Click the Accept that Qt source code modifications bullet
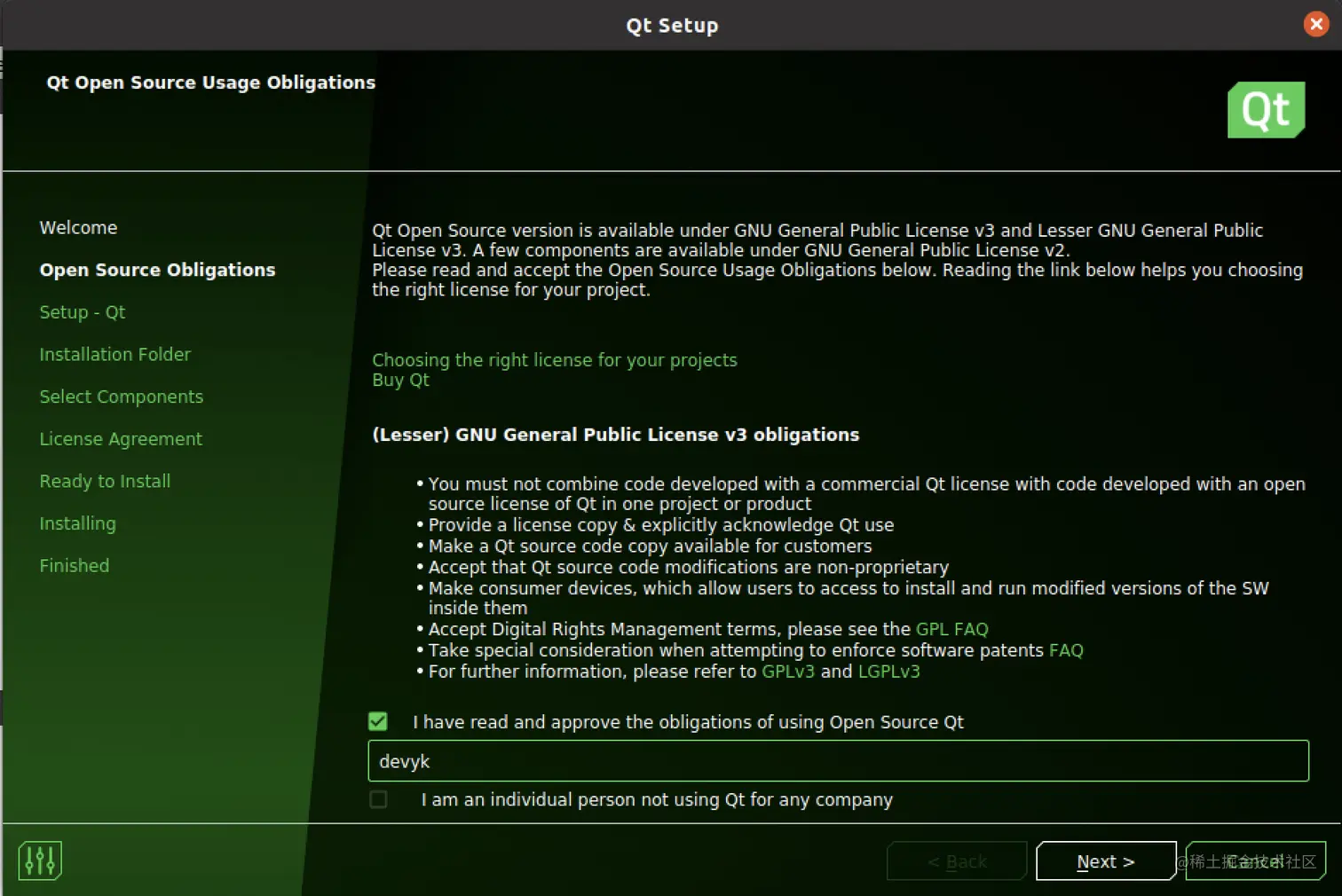 688,567
